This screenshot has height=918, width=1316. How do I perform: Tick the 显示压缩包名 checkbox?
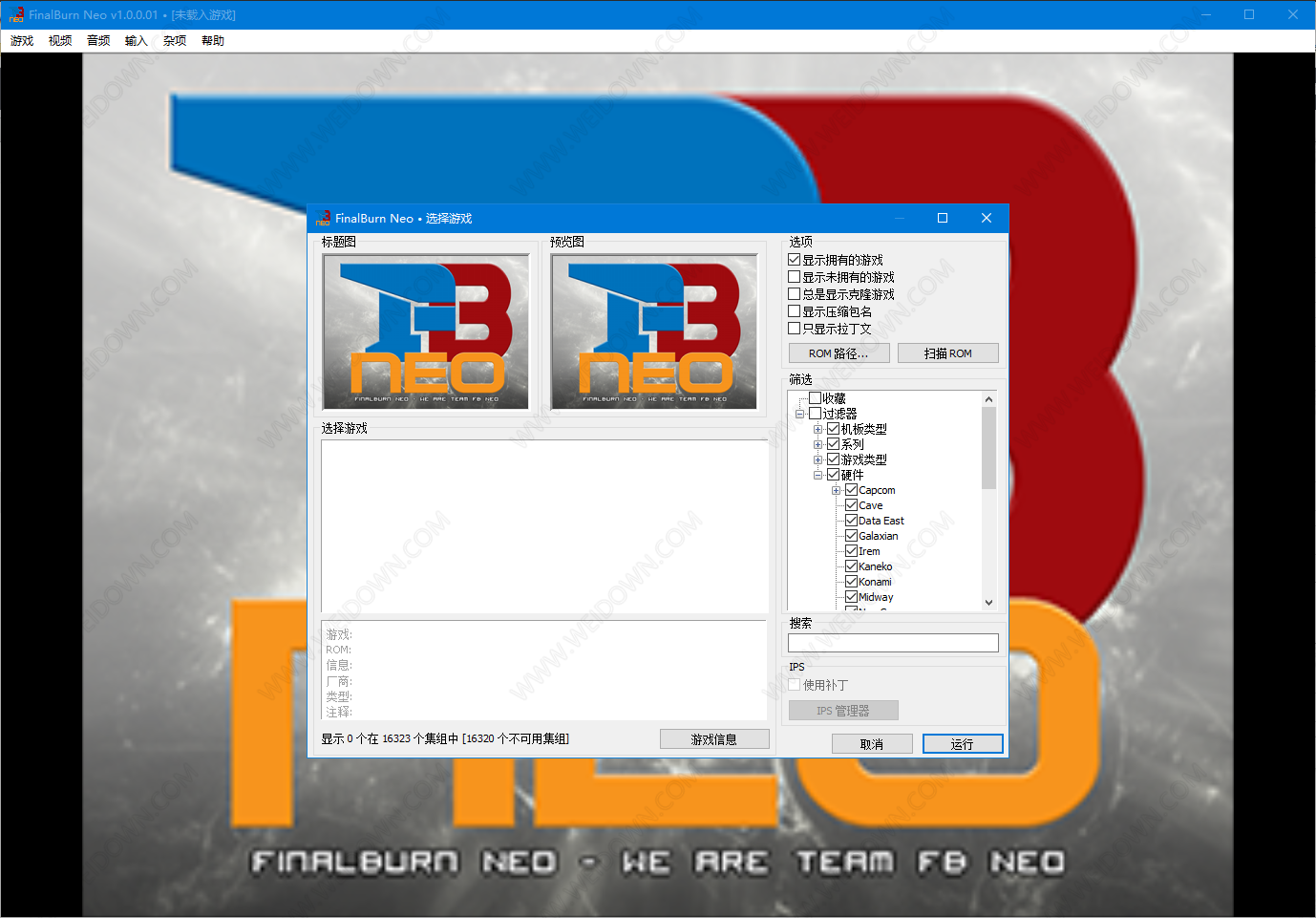(794, 311)
